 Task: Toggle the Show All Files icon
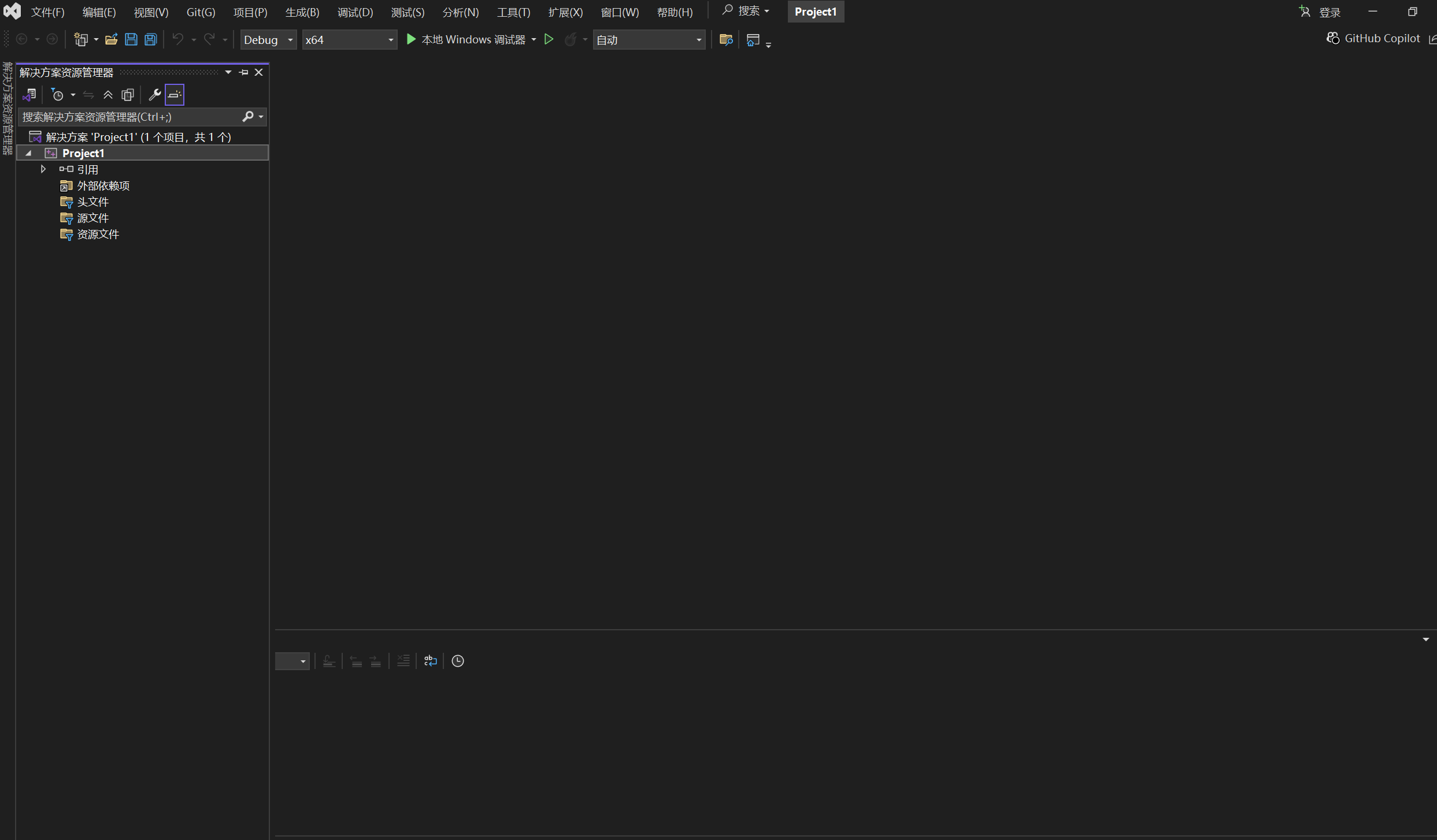(127, 94)
